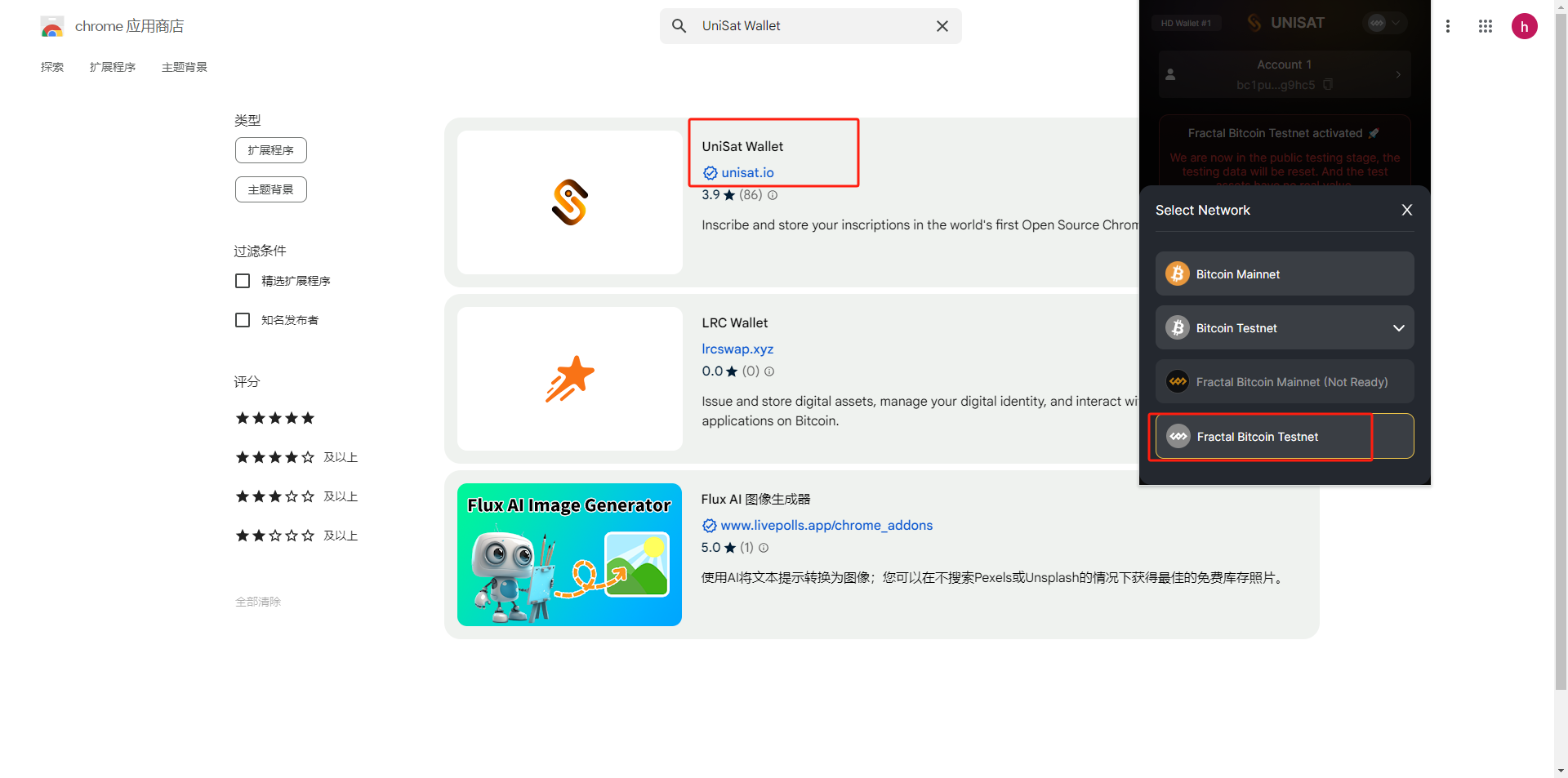
Task: Click the lrcswap.xyz link
Action: (737, 349)
